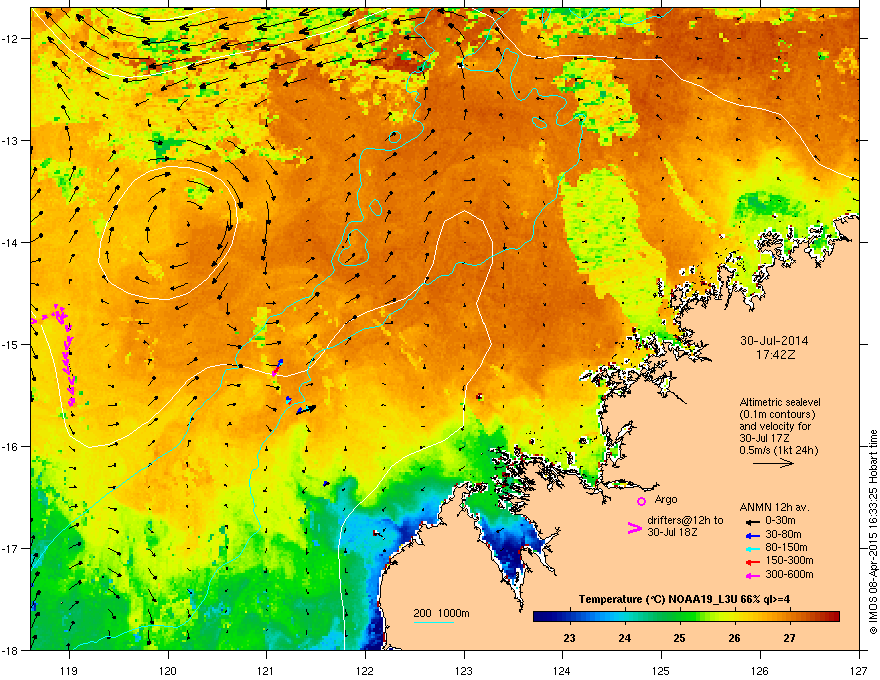Click the magenta Argo circle symbol in legend
The height and width of the screenshot is (680, 880).
[641, 501]
